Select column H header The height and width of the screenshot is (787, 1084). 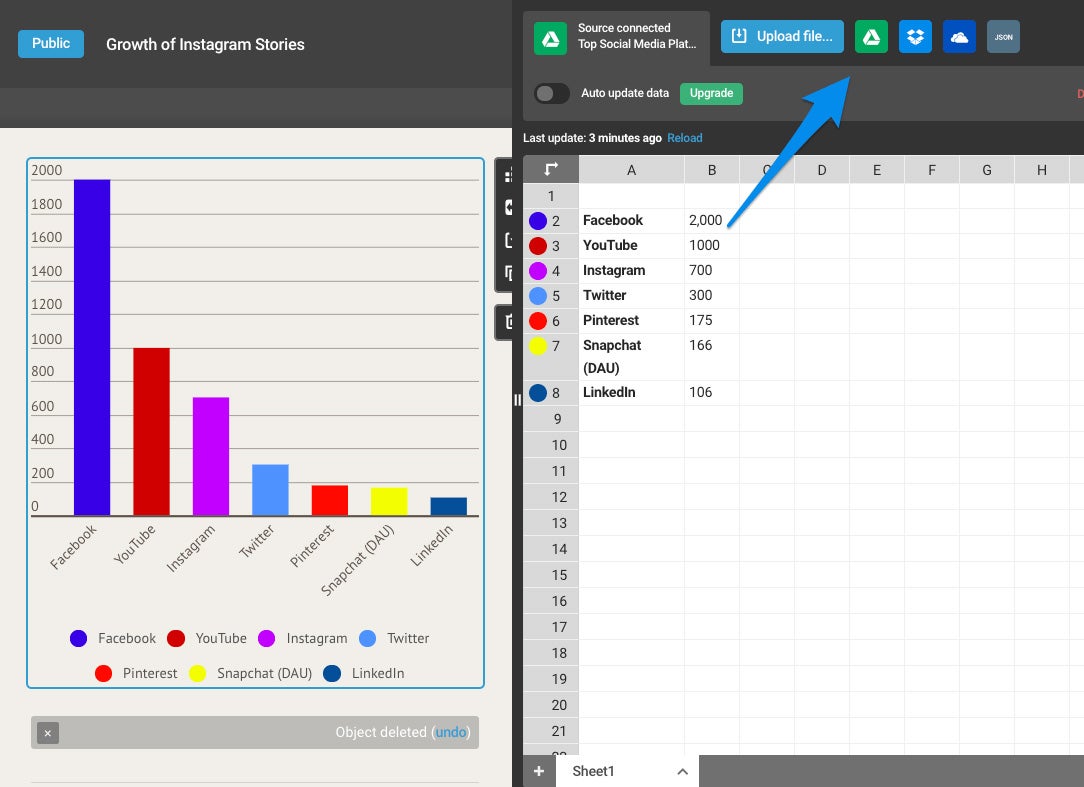[1041, 169]
